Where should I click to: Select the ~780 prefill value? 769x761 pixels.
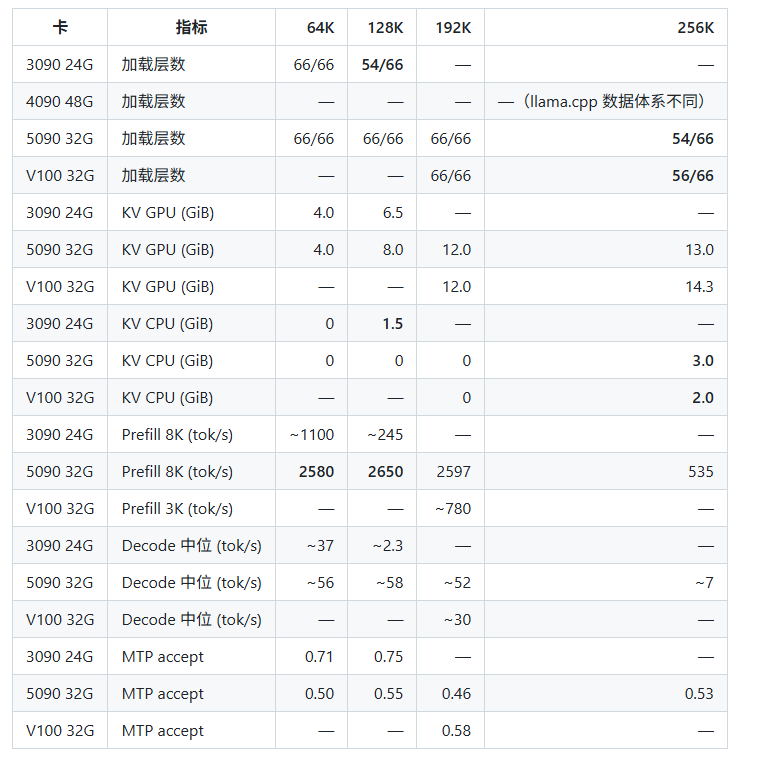pyautogui.click(x=453, y=509)
